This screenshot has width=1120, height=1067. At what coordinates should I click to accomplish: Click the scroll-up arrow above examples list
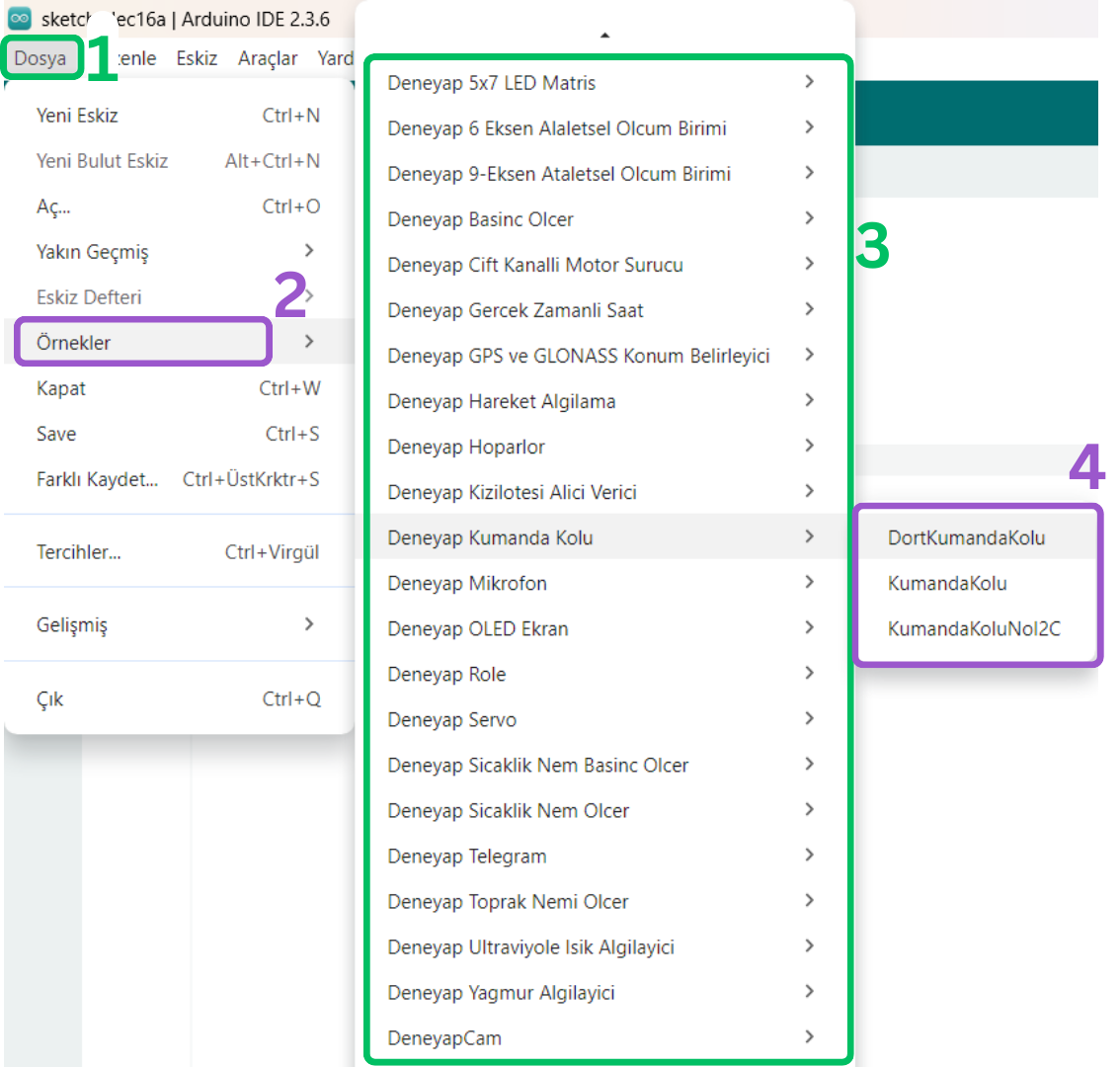click(x=605, y=35)
